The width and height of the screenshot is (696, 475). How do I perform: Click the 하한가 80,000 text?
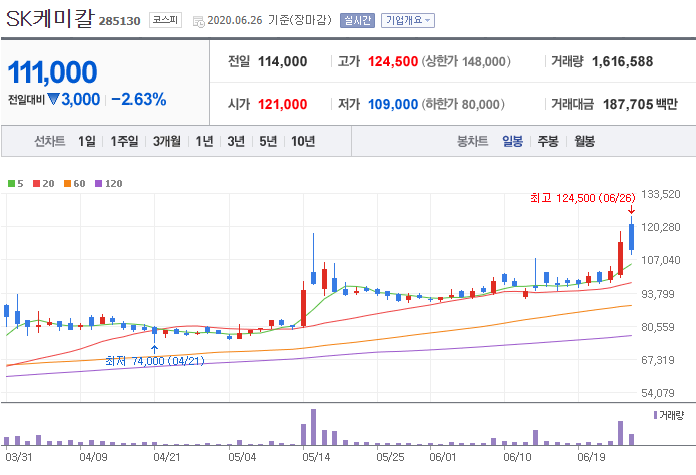point(463,104)
